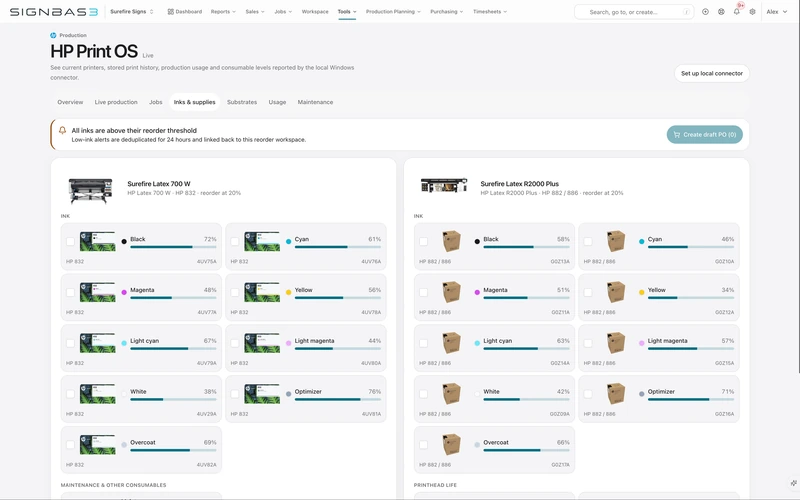Check the 700 W White ink checkbox
The image size is (800, 500).
pyautogui.click(x=70, y=394)
